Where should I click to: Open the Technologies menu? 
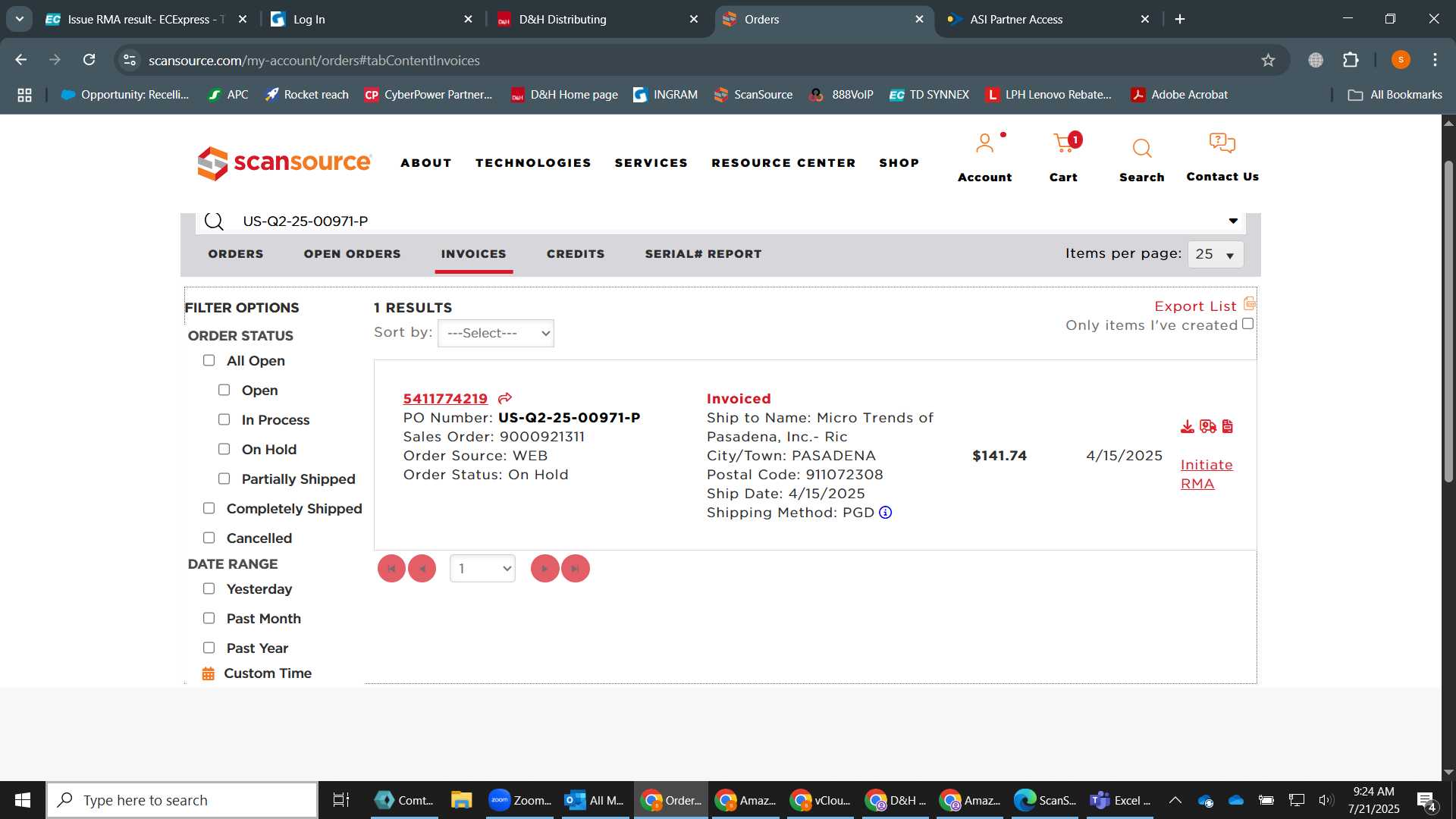(533, 163)
